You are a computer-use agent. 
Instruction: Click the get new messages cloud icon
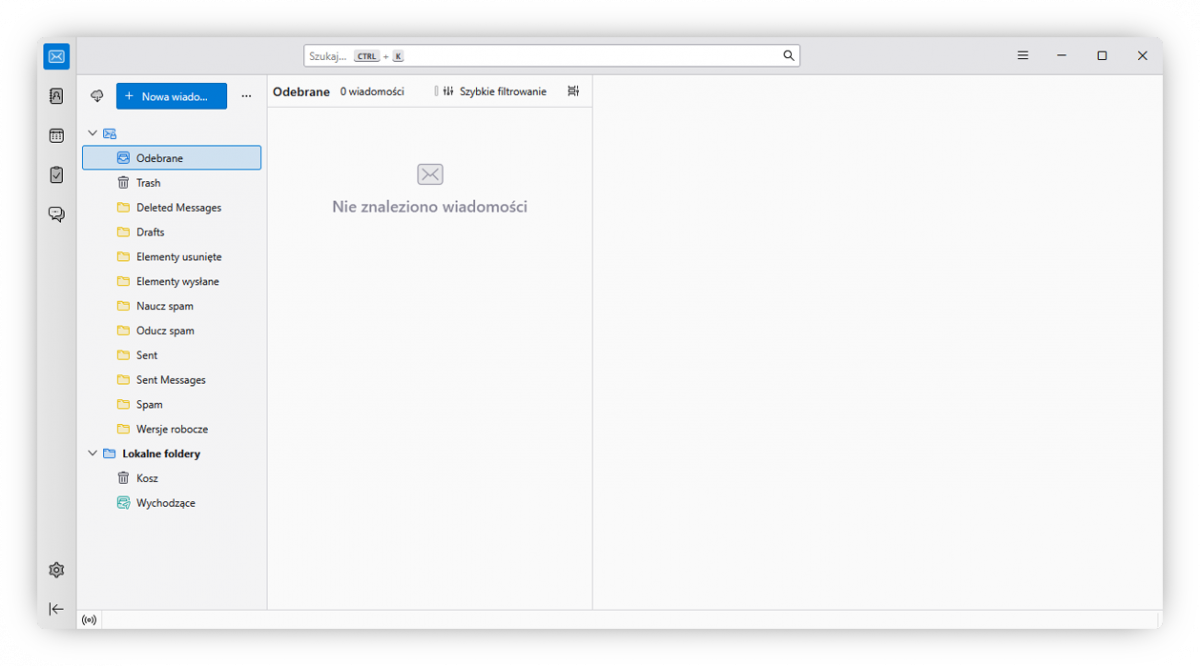(96, 95)
